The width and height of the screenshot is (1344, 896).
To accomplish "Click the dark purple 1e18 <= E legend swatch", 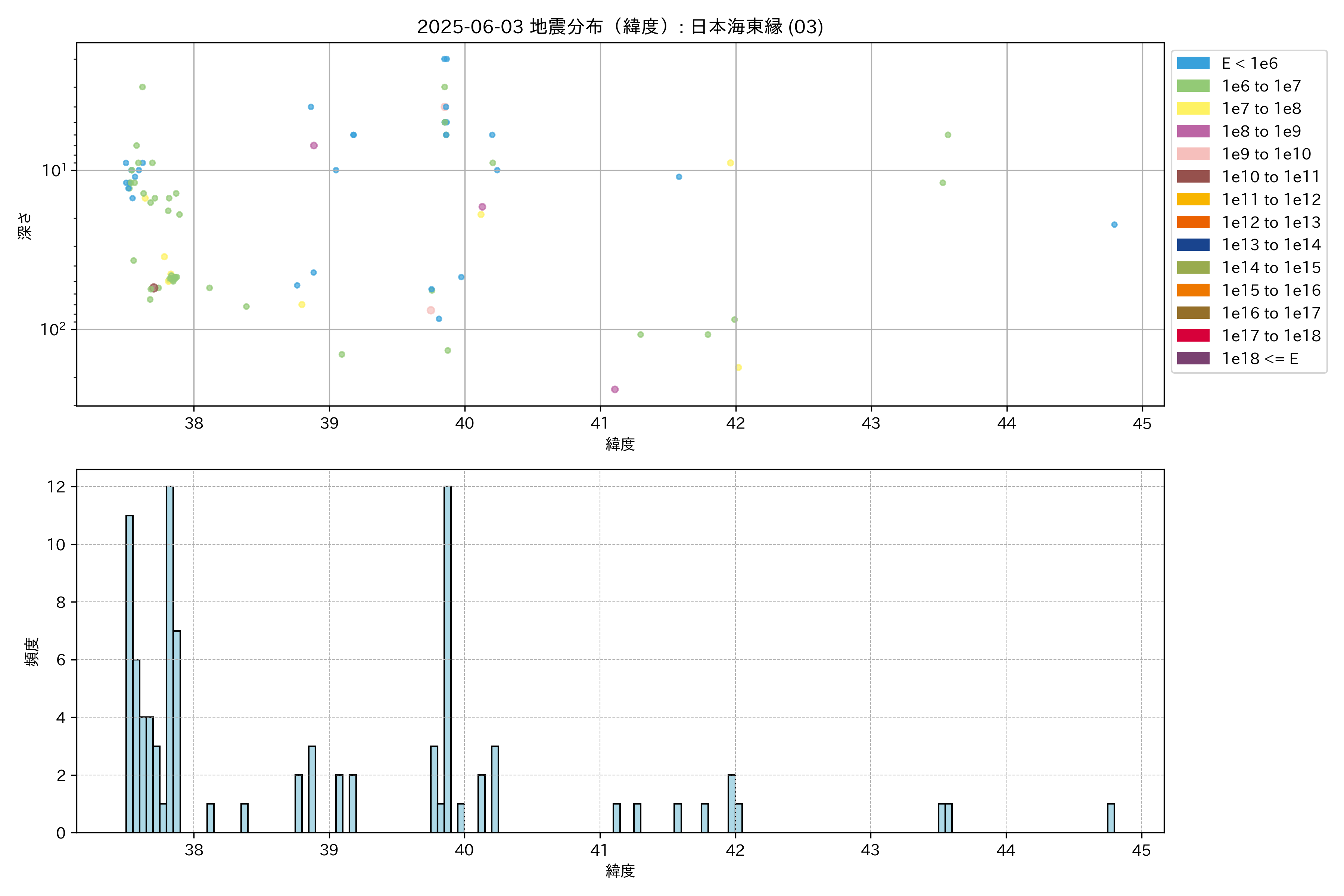I will [1192, 359].
